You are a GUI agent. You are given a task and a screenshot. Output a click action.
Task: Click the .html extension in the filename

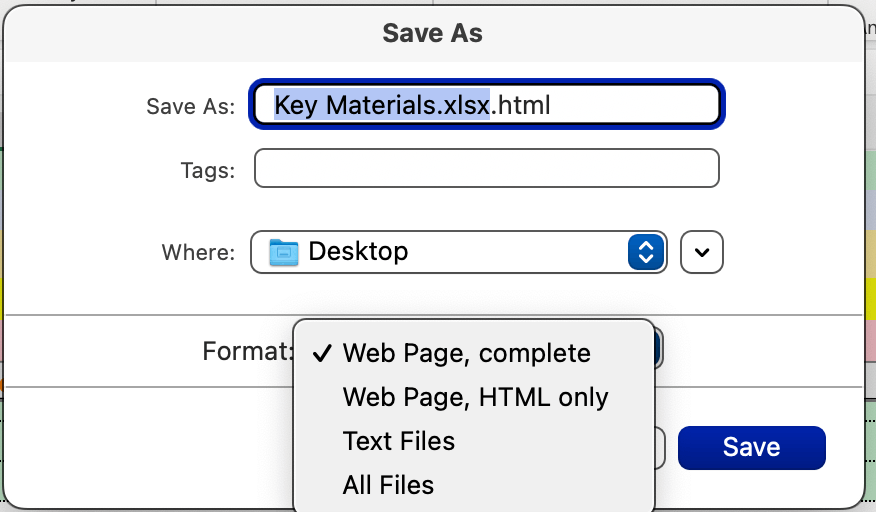(x=520, y=105)
